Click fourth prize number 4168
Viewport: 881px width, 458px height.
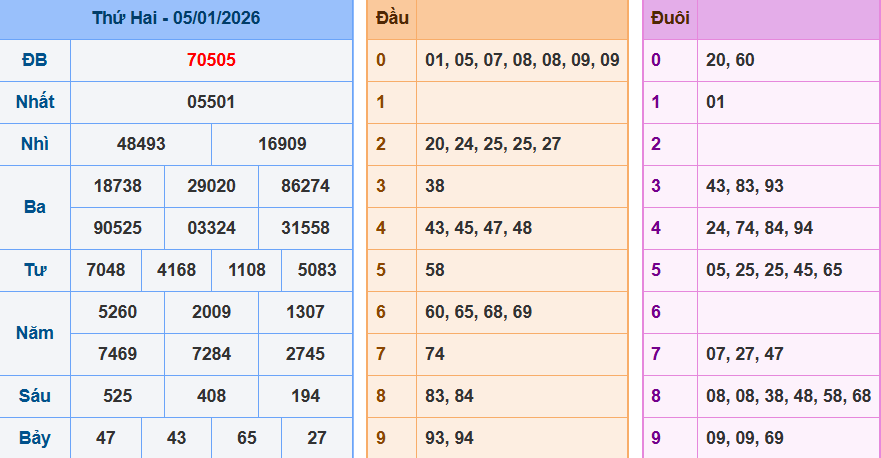tap(176, 270)
